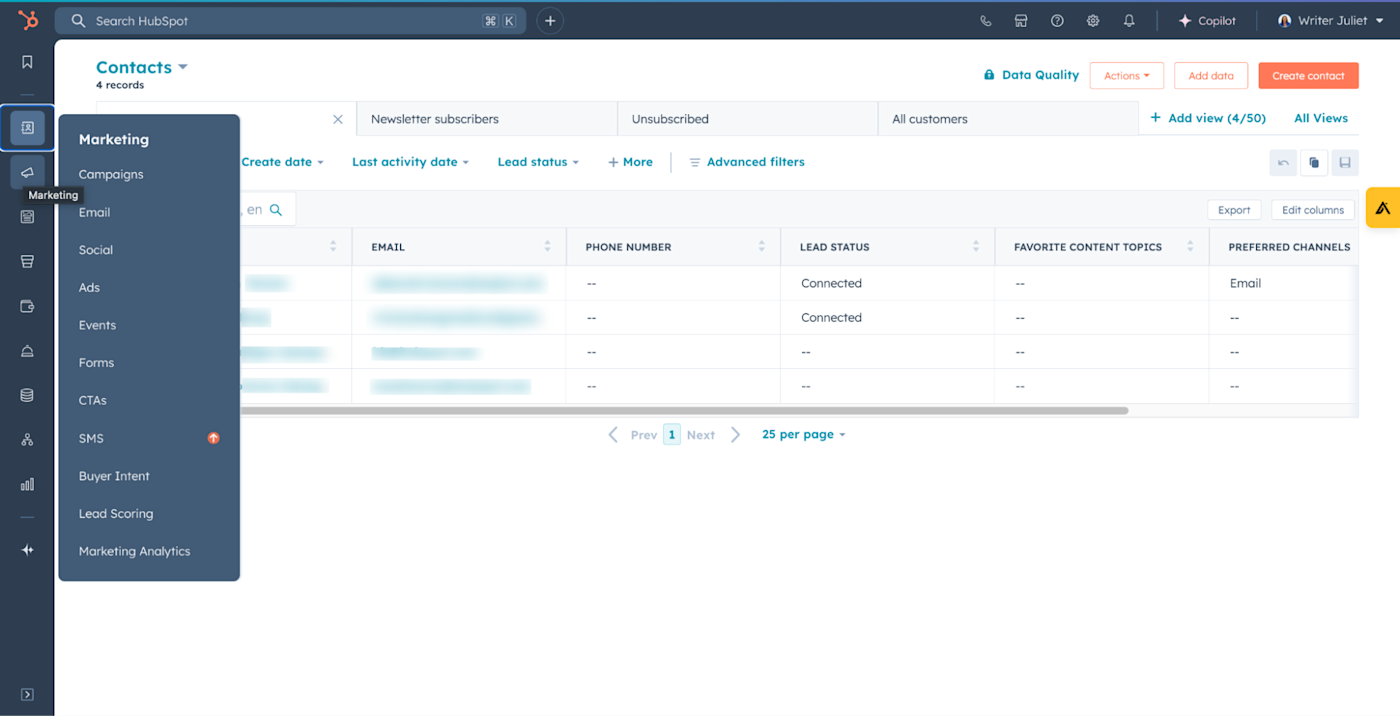Open the Automation workflows sidebar icon
Viewport: 1400px width, 716px height.
[27, 440]
